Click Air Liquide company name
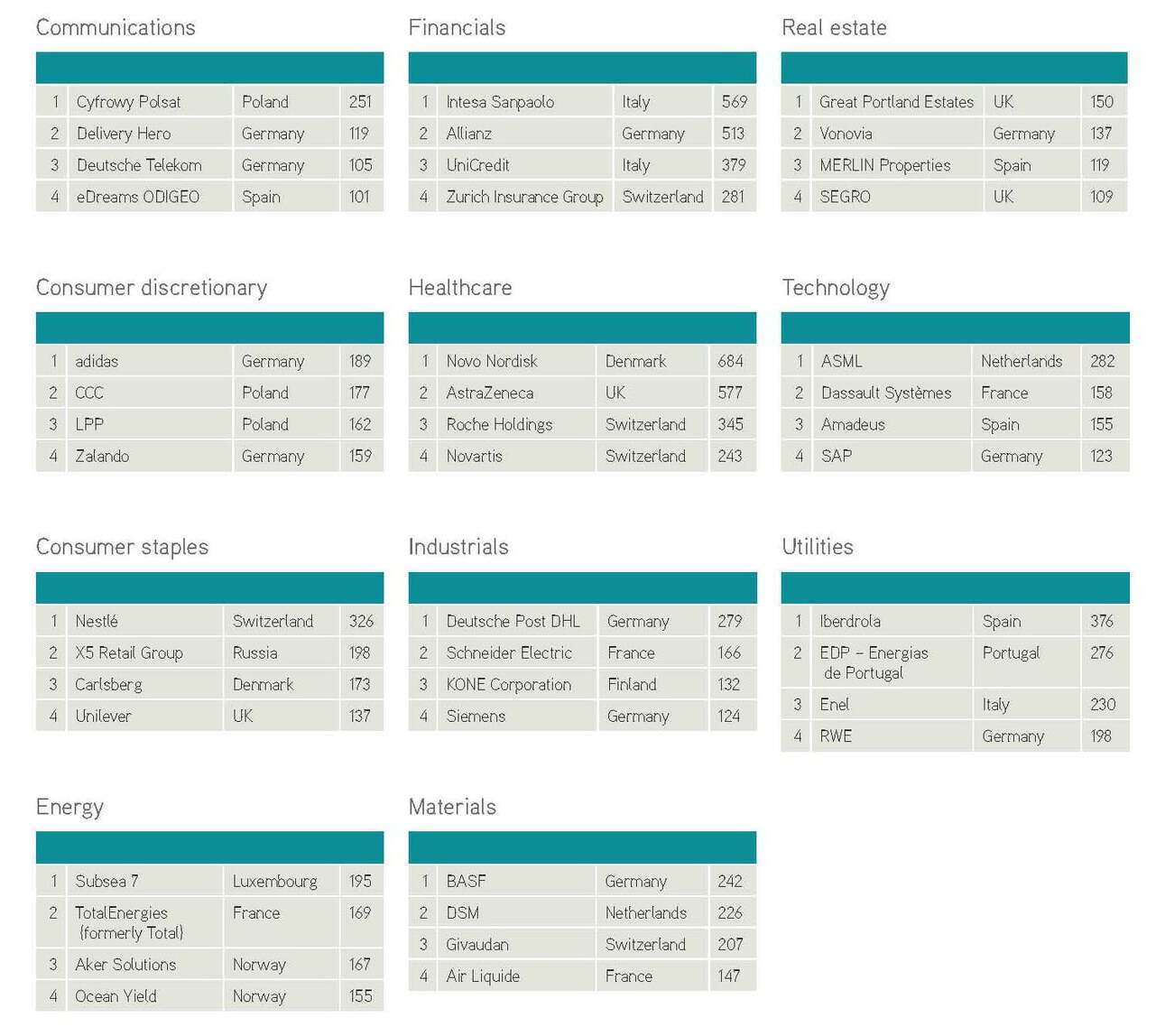The width and height of the screenshot is (1165, 1036). (x=483, y=976)
